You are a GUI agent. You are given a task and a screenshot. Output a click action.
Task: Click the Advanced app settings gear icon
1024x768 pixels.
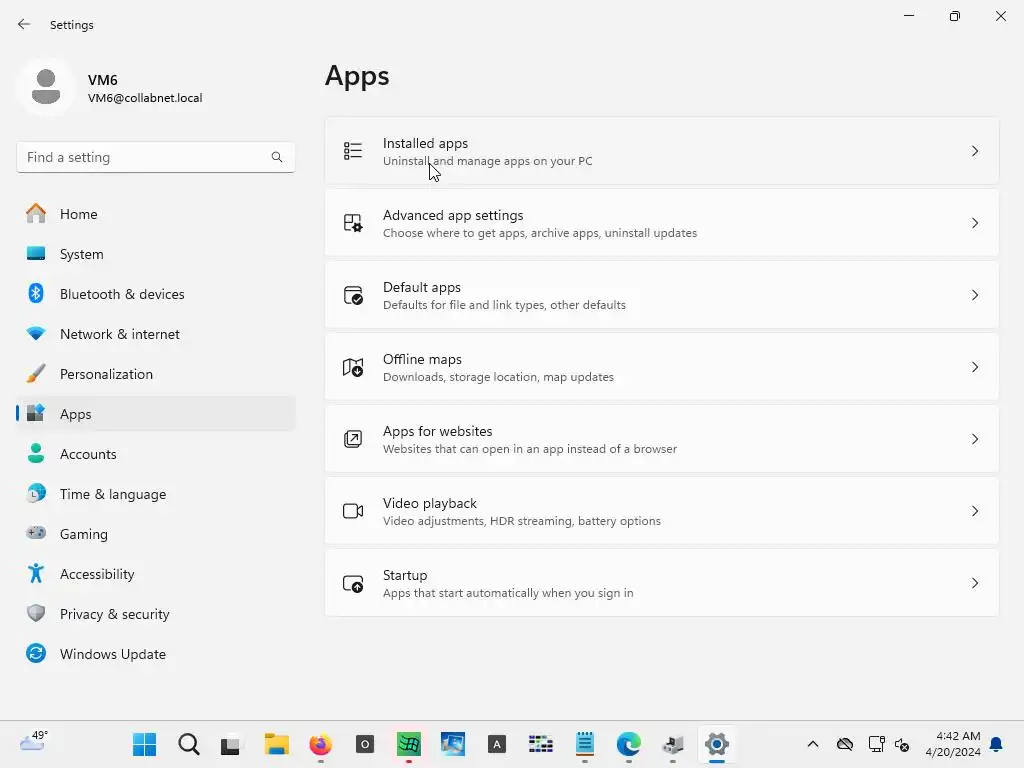coord(353,223)
